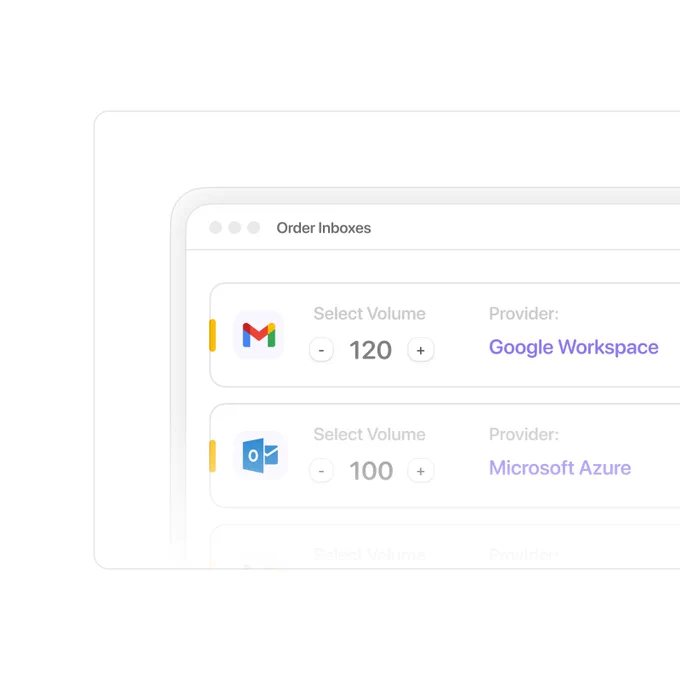680x680 pixels.
Task: Click the first window control dot
Action: tap(216, 228)
